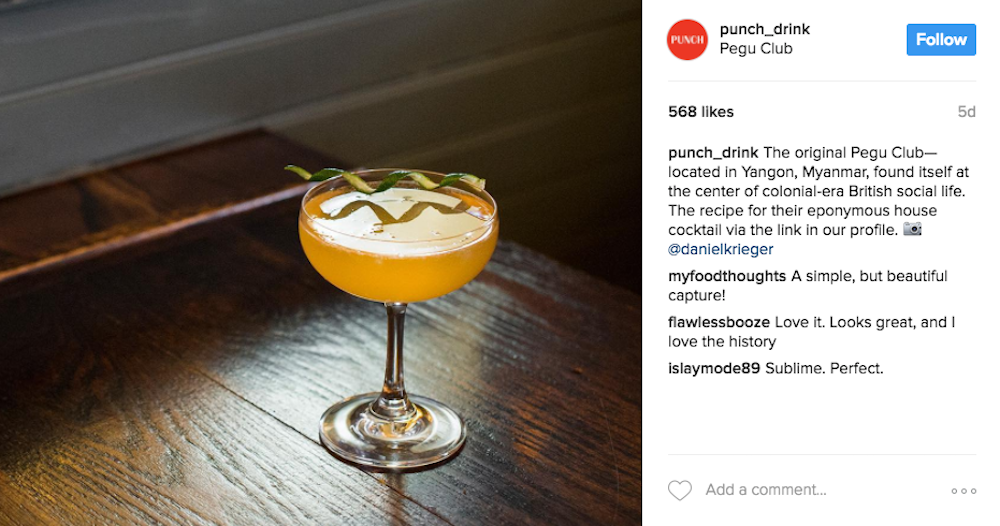Click the cocktail glass photo
Screen dimensions: 1000x526
321,263
